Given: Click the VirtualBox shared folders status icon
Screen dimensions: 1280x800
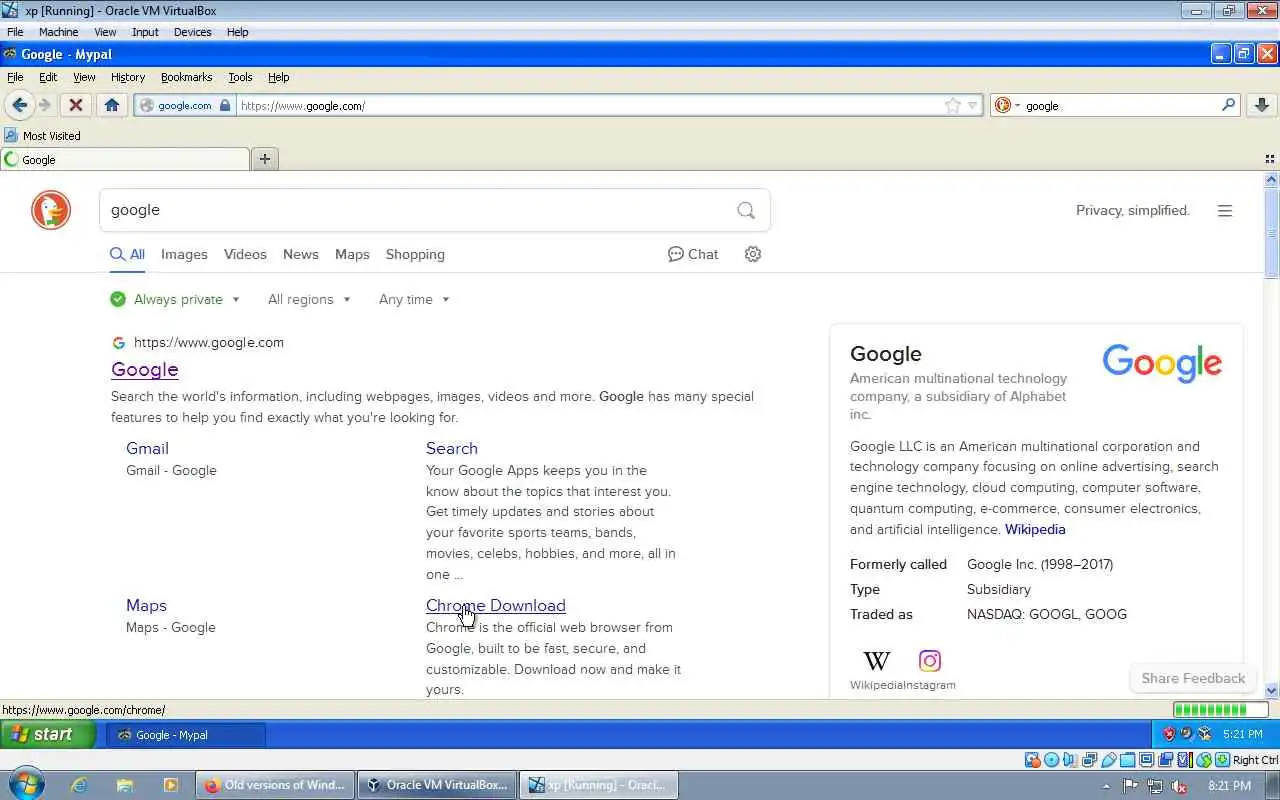Looking at the screenshot, I should tap(1128, 760).
